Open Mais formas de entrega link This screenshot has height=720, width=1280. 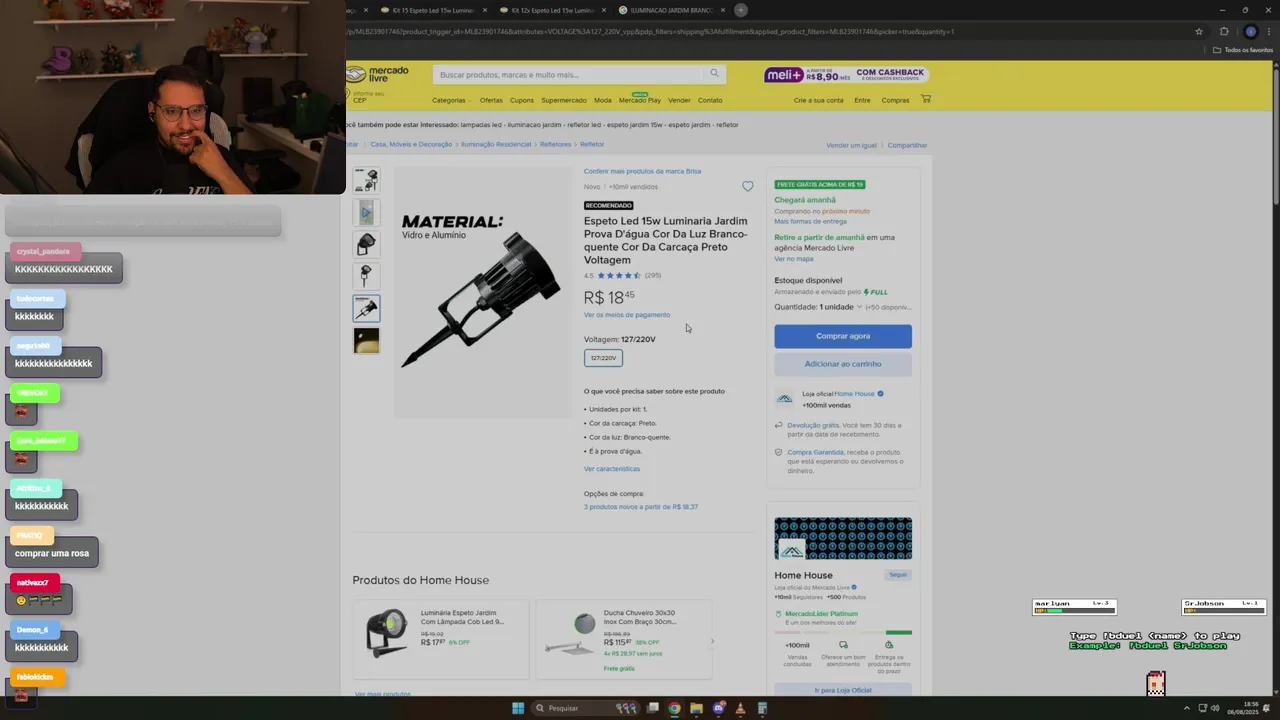coord(810,221)
